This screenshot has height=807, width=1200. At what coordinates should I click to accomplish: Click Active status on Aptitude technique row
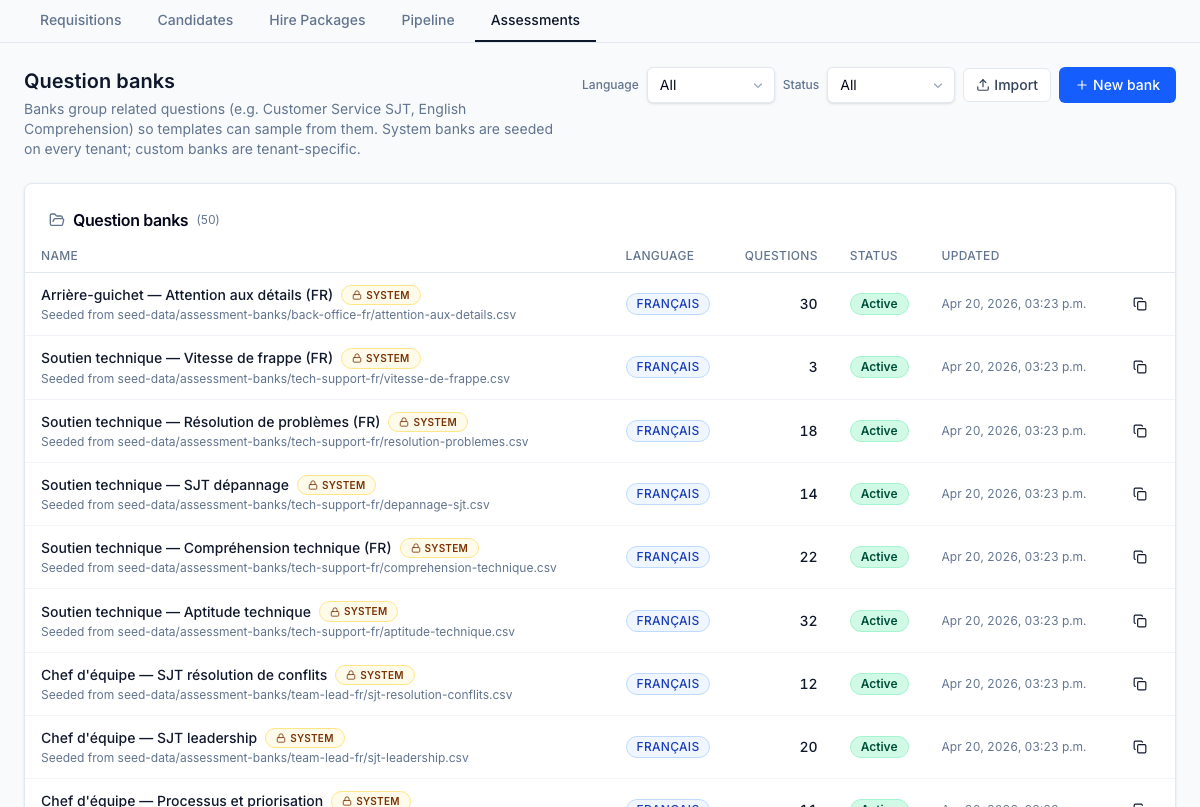879,621
